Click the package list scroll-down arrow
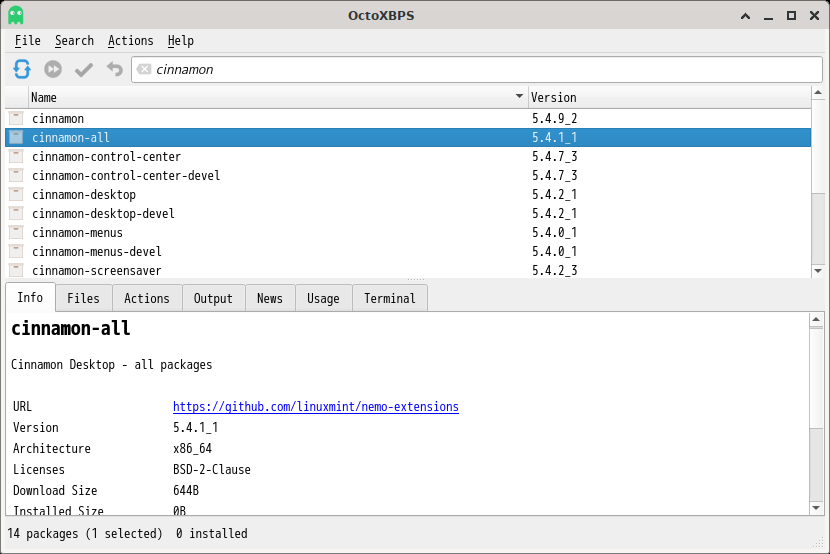The image size is (830, 554). click(x=818, y=271)
